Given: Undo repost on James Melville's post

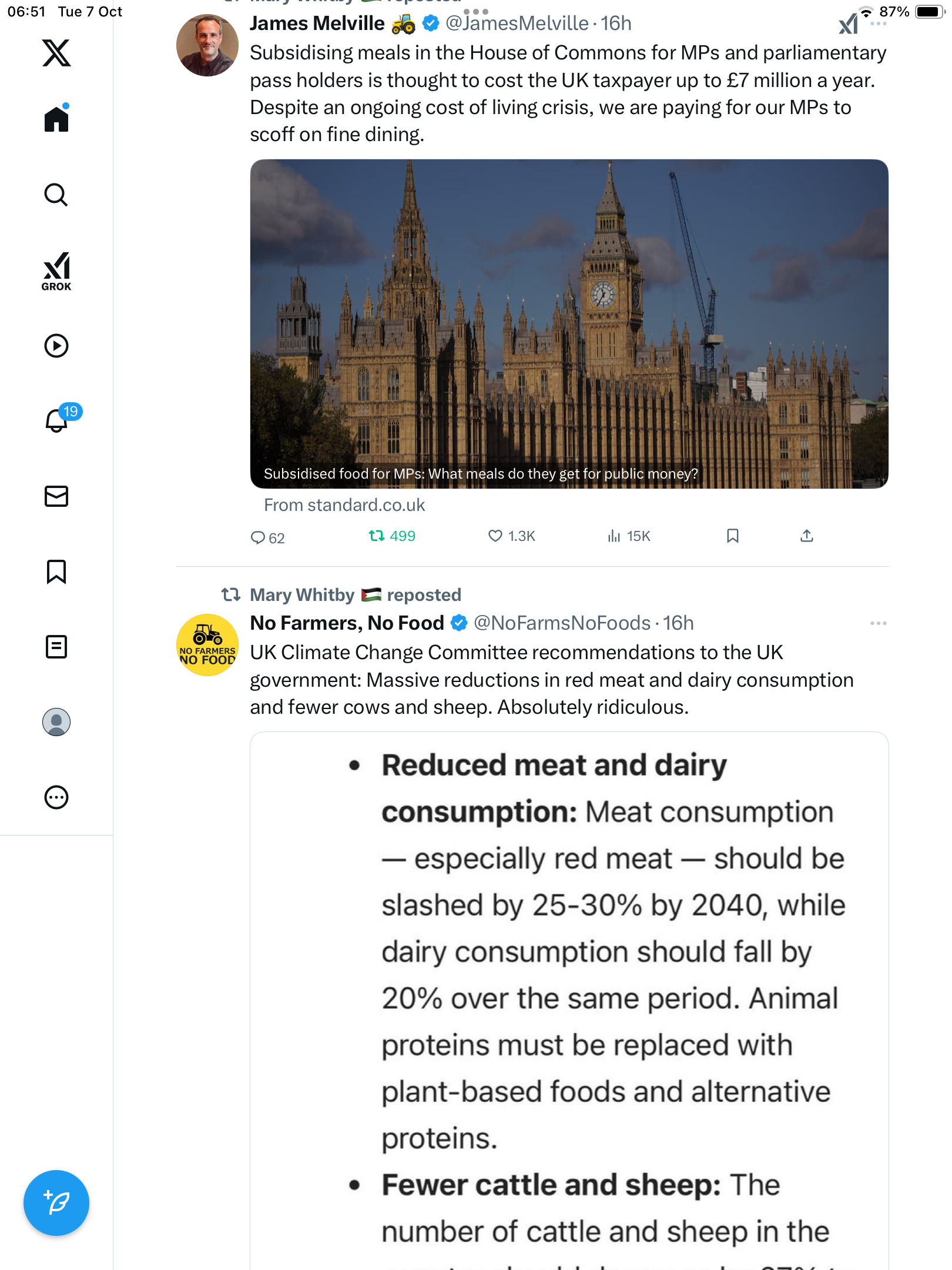Looking at the screenshot, I should pyautogui.click(x=377, y=536).
